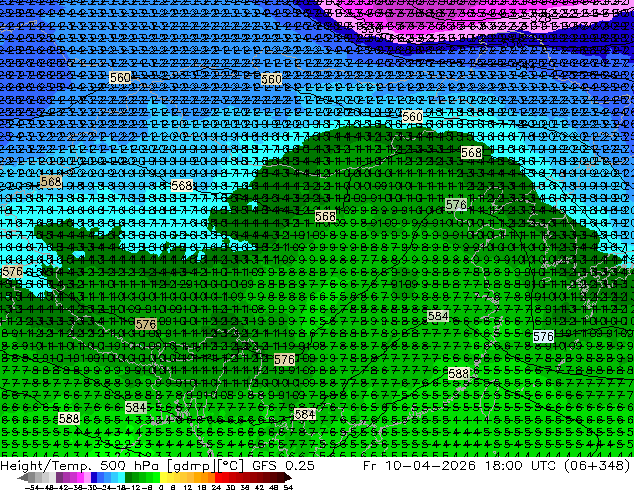Image resolution: width=634 pixels, height=490 pixels.
Task: Click the gray swatch on the temperature legend
Action: (32, 477)
